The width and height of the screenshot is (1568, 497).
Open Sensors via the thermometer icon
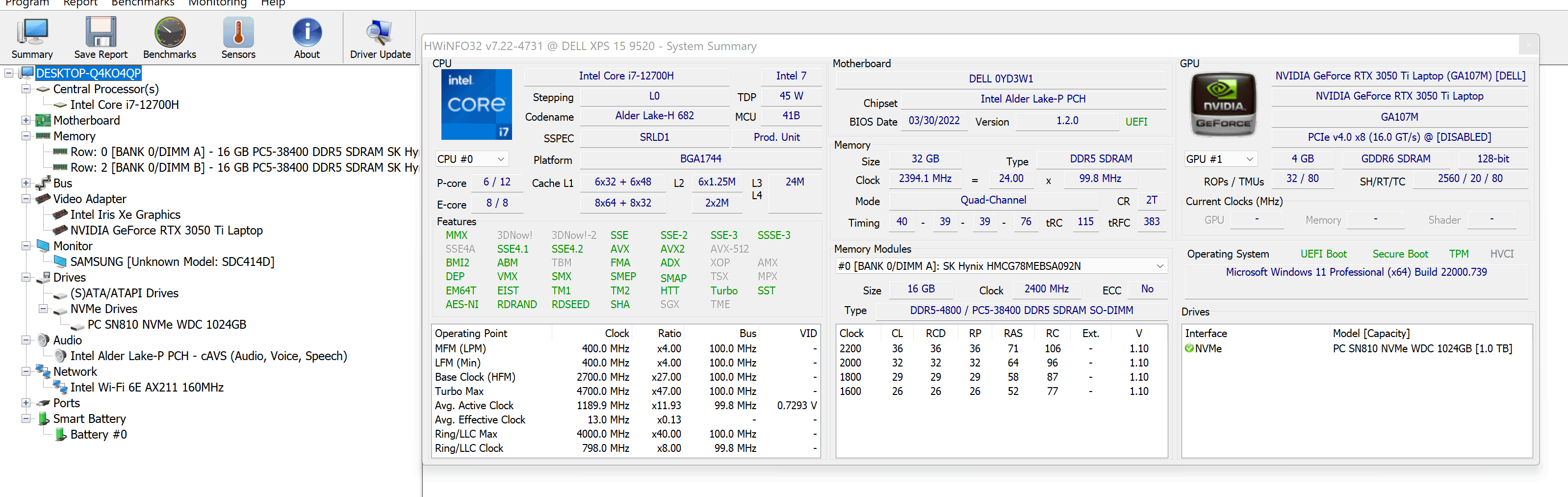tap(238, 32)
